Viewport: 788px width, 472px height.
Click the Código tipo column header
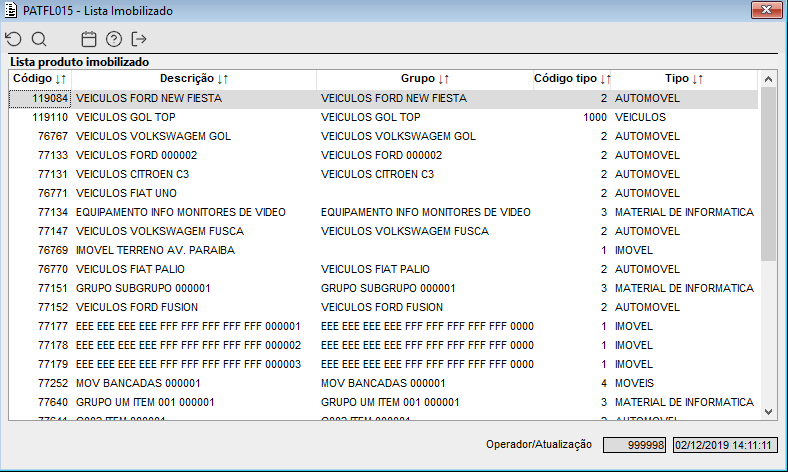(x=572, y=79)
